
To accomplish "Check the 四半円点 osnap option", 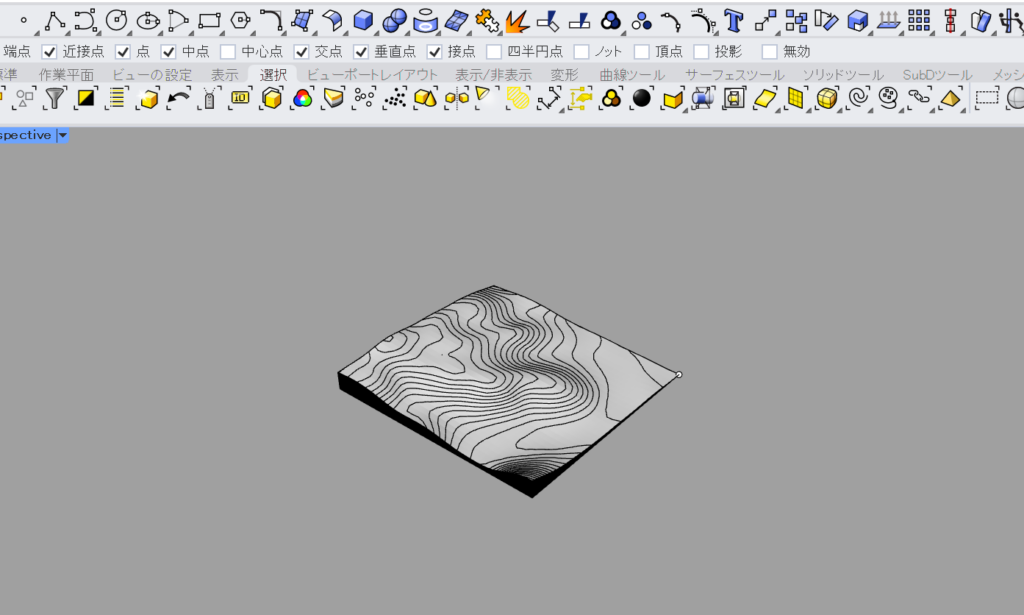I will coord(494,51).
